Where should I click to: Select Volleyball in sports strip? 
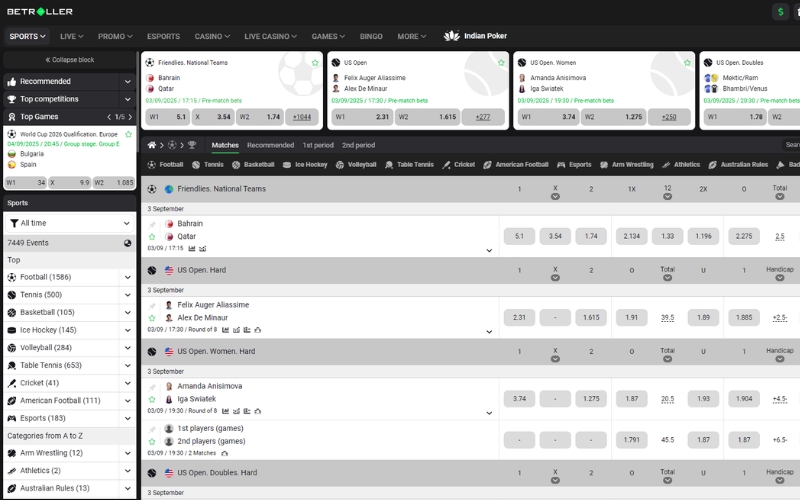tap(356, 164)
